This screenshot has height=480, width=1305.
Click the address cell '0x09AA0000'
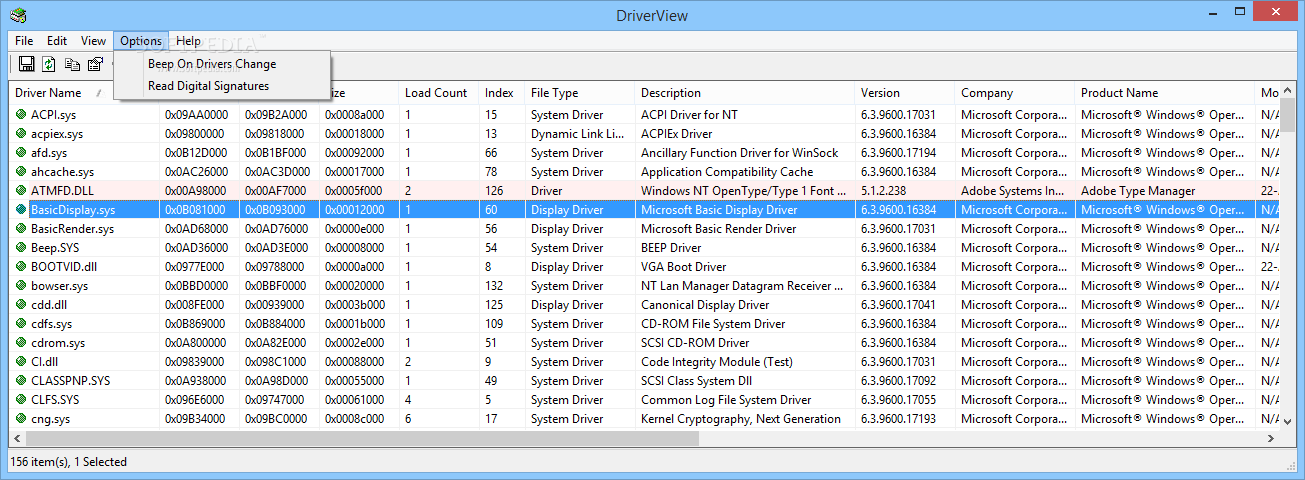click(196, 115)
